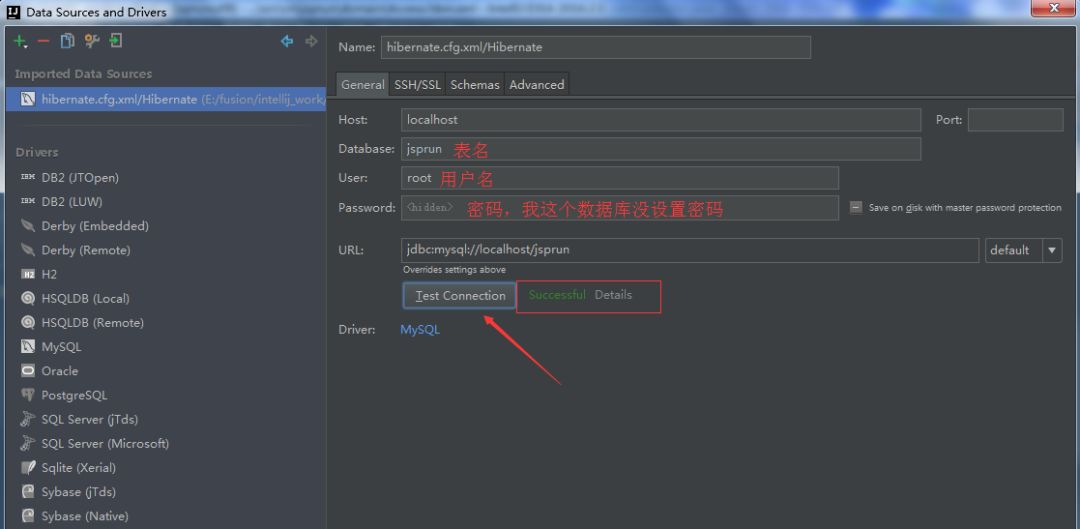1080x529 pixels.
Task: Click the Successful connection status text
Action: pyautogui.click(x=557, y=295)
